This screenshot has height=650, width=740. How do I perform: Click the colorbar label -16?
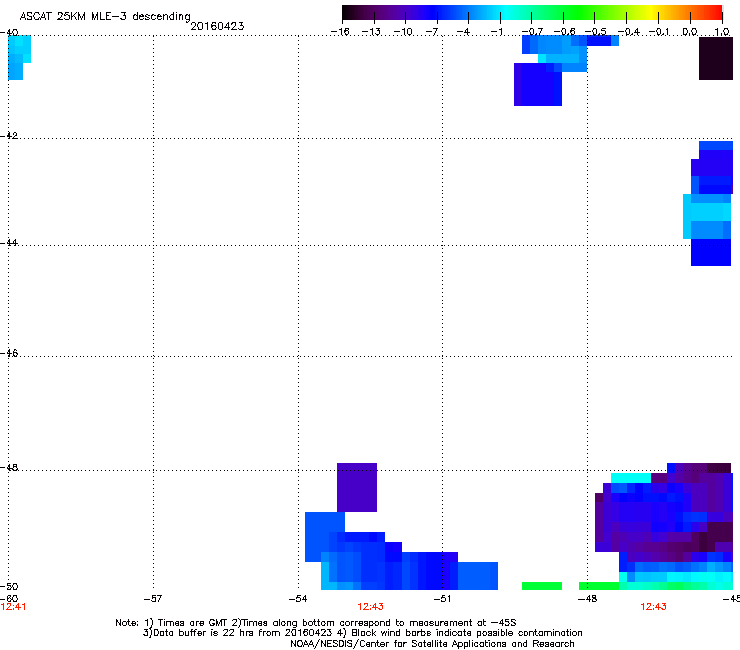(340, 32)
